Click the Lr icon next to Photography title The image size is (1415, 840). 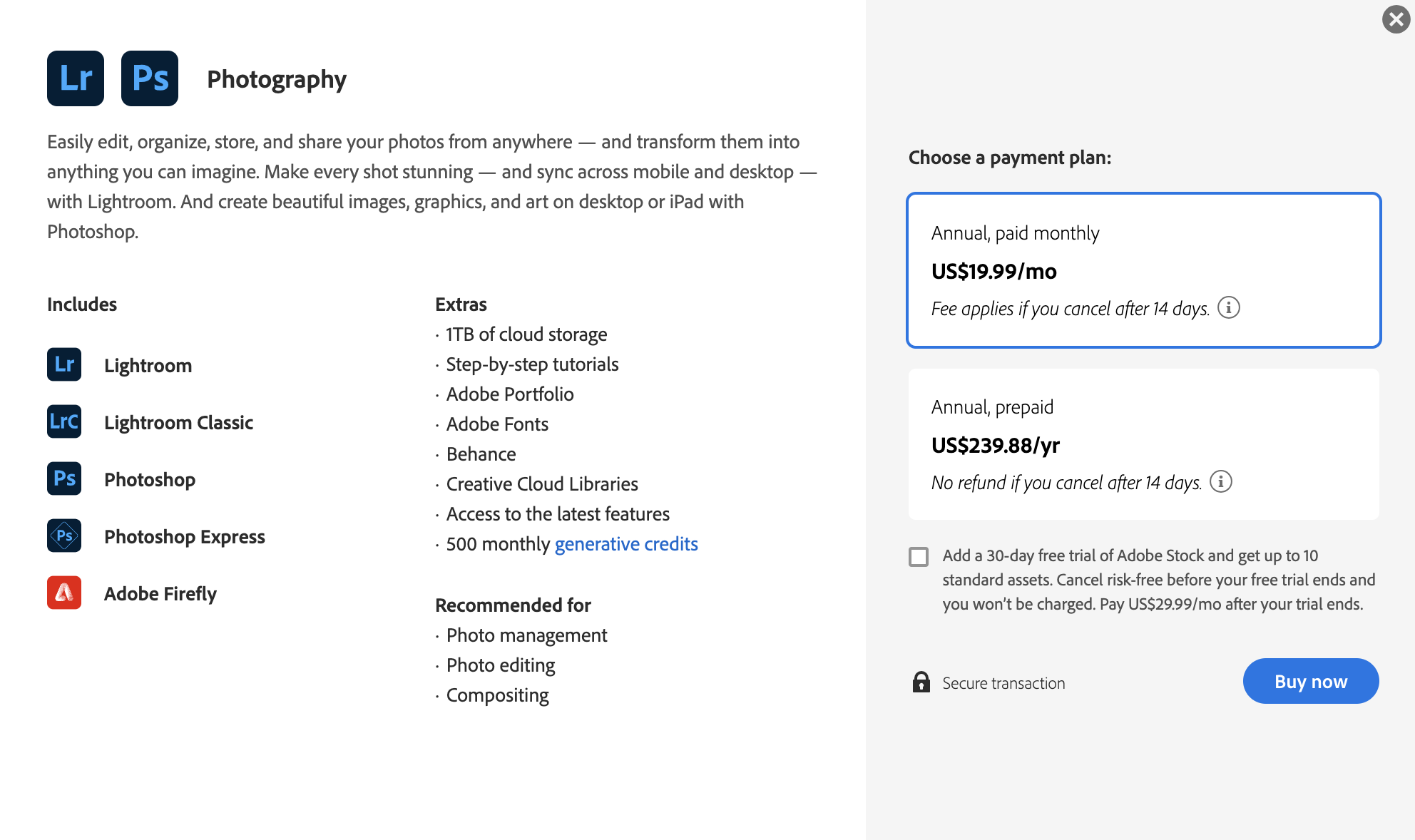pos(75,78)
